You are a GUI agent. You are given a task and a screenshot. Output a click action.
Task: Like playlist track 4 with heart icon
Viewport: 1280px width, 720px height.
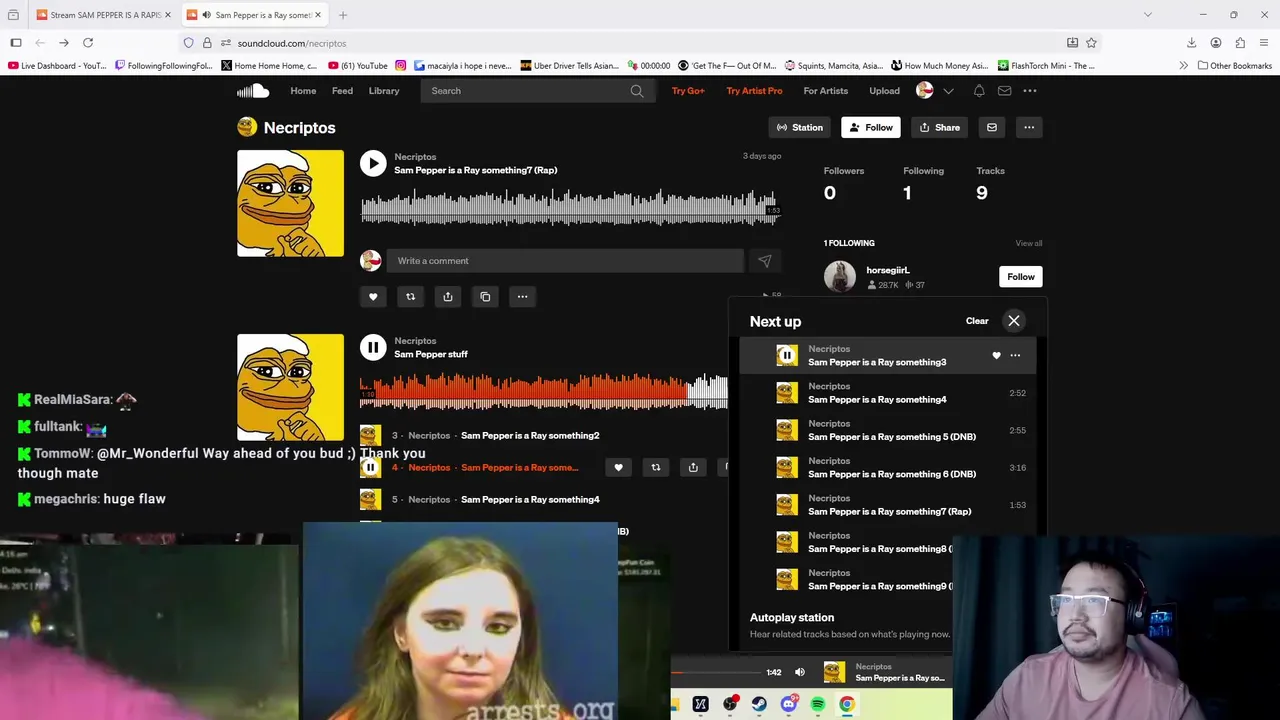tap(618, 467)
